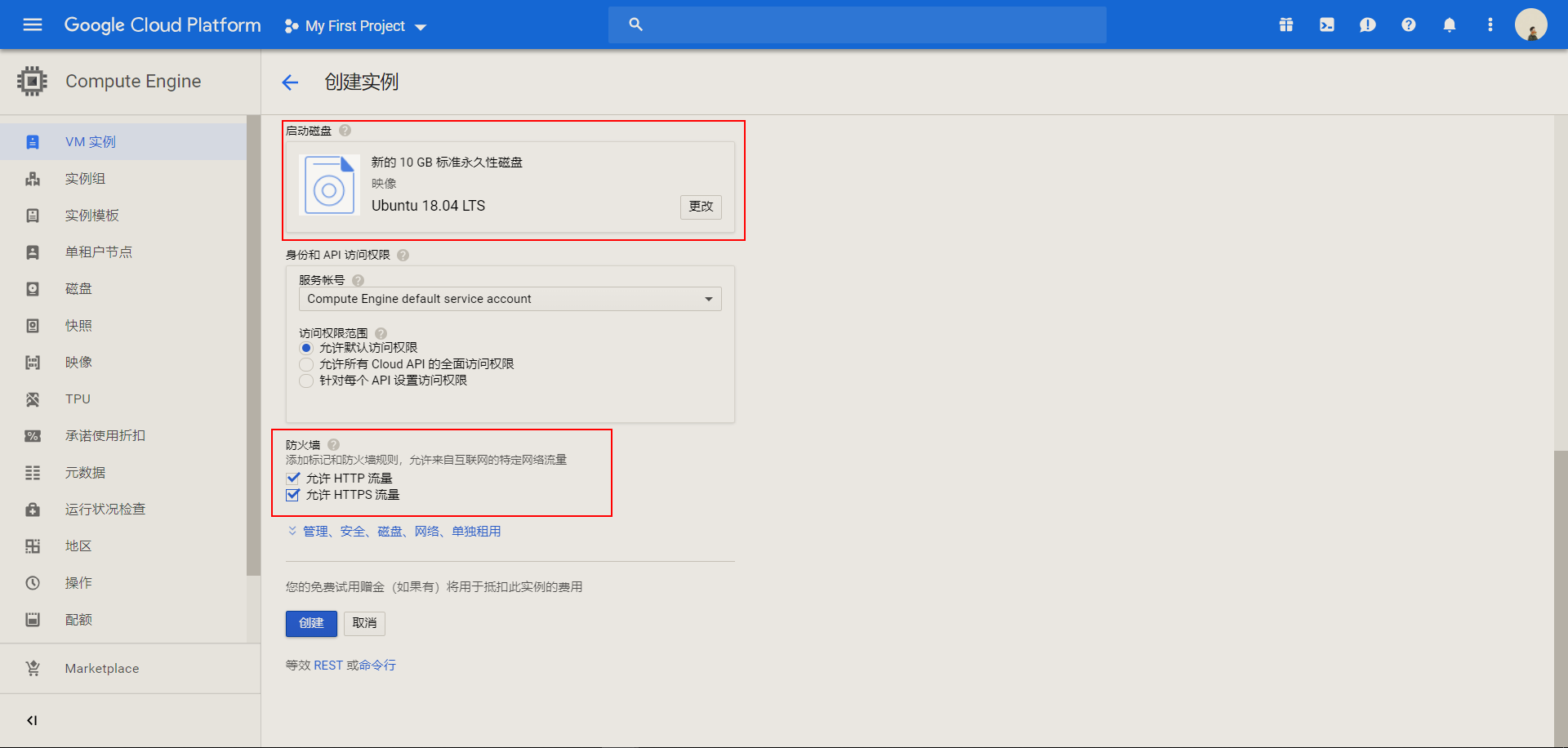Click the 配额 sidebar icon
The height and width of the screenshot is (748, 1568).
(x=33, y=620)
